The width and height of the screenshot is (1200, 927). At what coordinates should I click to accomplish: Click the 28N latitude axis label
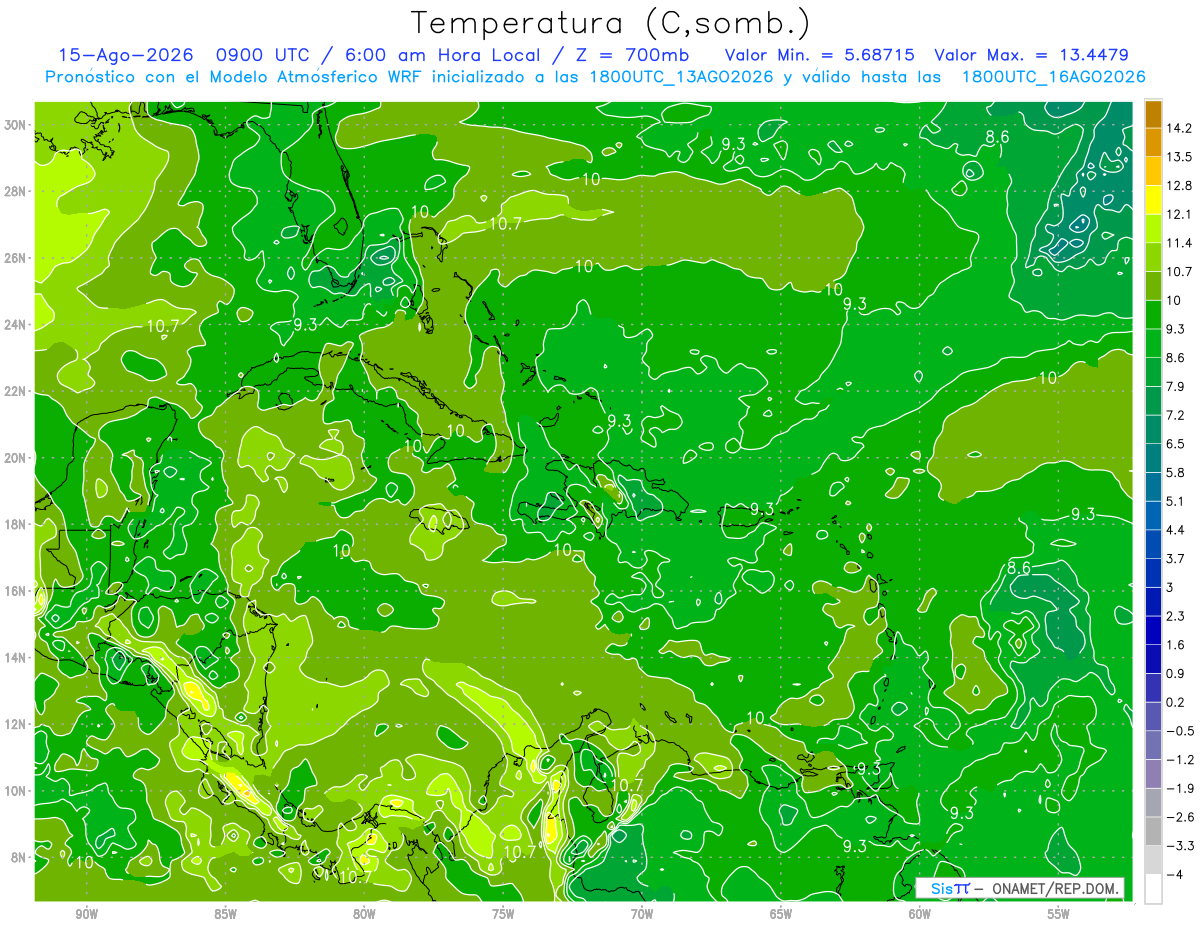click(17, 191)
